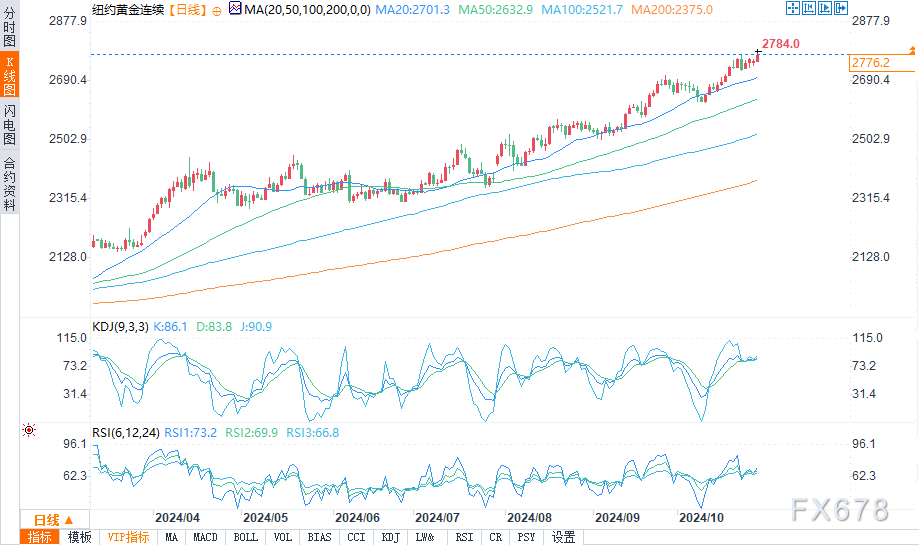Image resolution: width=919 pixels, height=545 pixels.
Task: Switch to the 模板 tab
Action: pyautogui.click(x=79, y=537)
